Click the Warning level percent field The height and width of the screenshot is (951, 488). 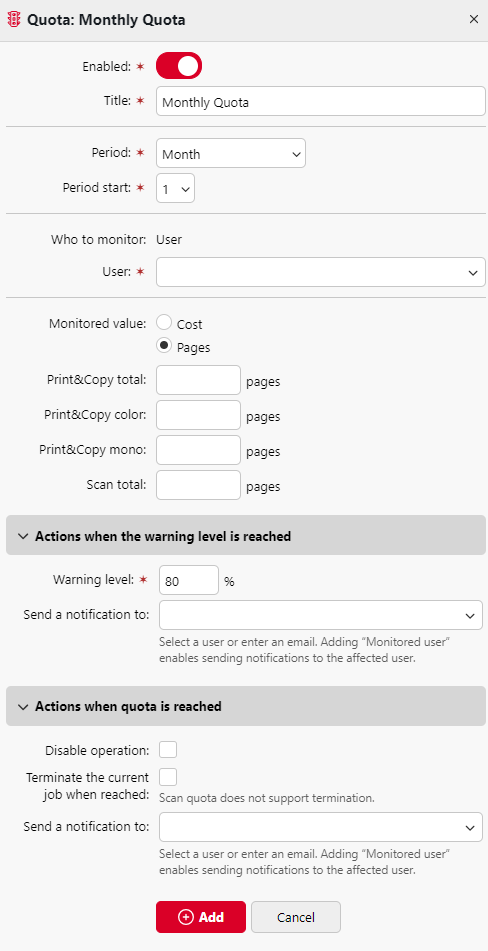(189, 580)
